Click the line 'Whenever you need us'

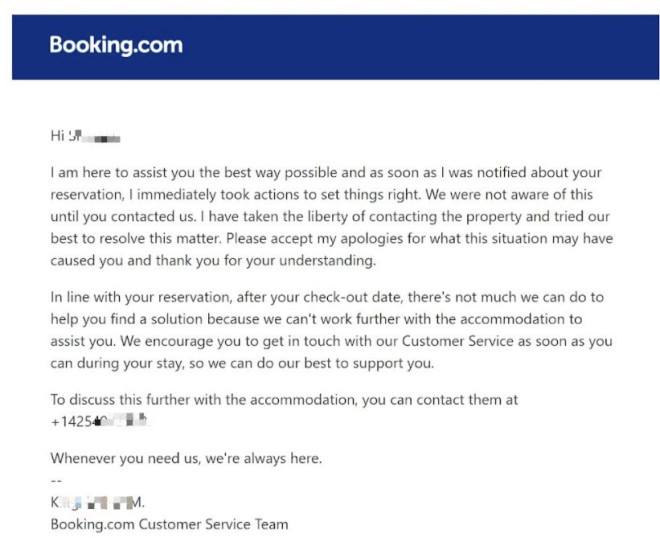(x=186, y=458)
